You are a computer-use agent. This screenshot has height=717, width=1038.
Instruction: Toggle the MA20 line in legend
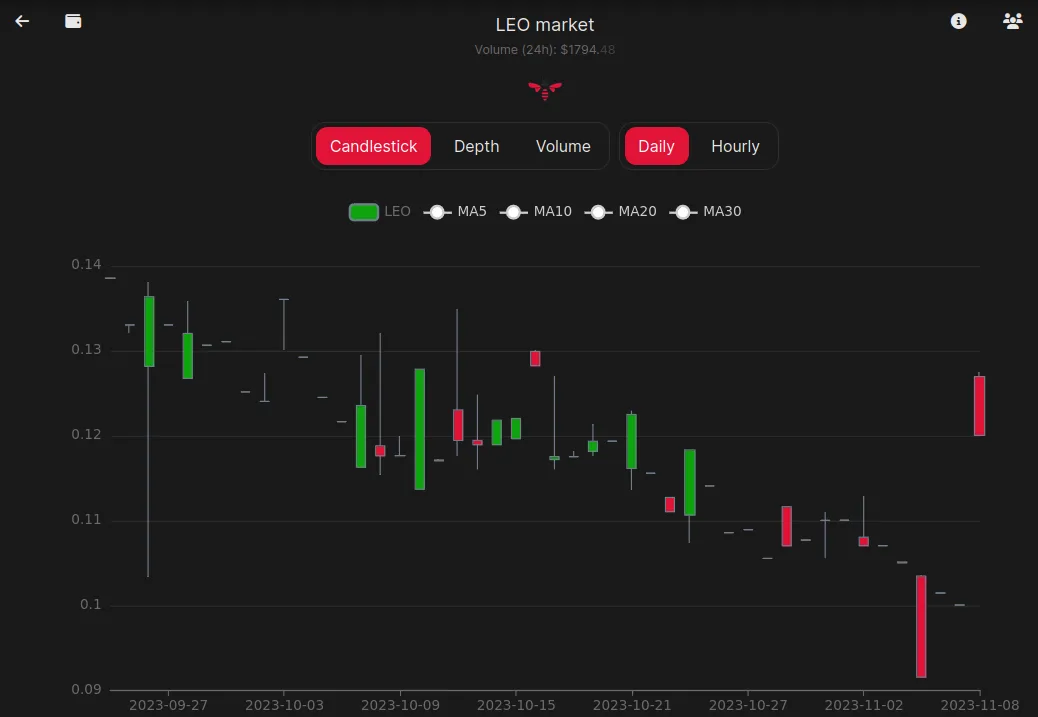tap(620, 212)
